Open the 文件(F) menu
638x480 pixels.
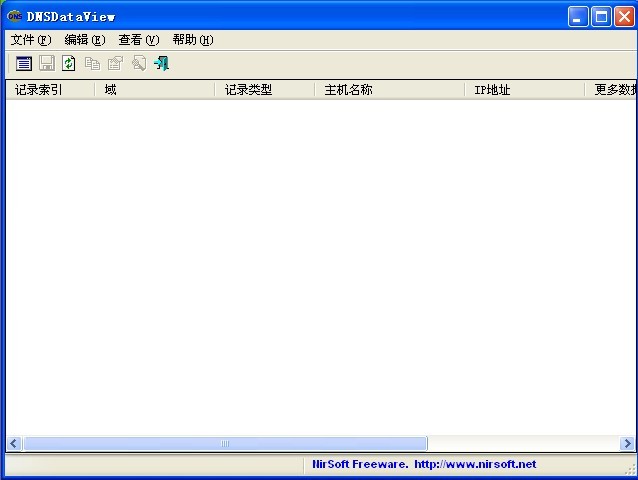[31, 40]
